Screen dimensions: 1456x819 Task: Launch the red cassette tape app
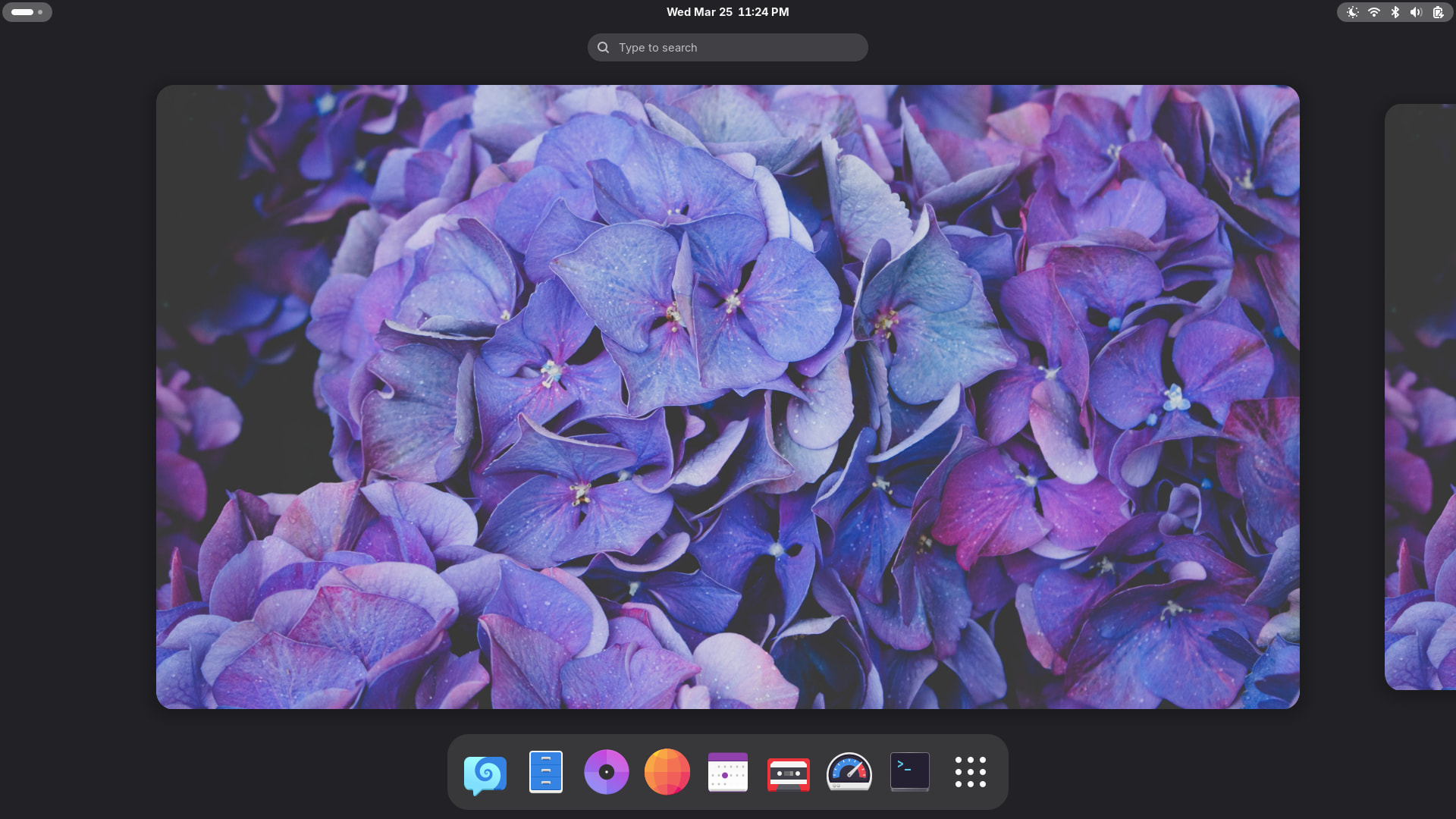[x=789, y=773]
